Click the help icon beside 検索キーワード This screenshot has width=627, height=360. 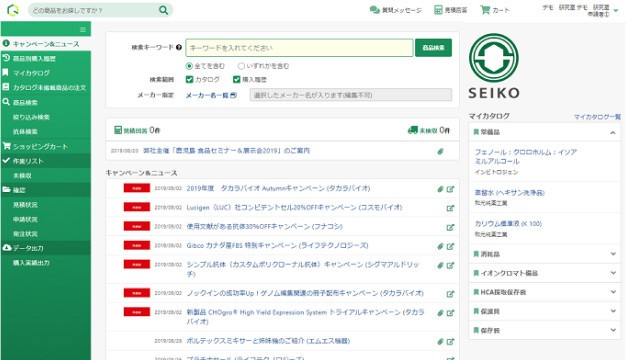click(x=179, y=47)
